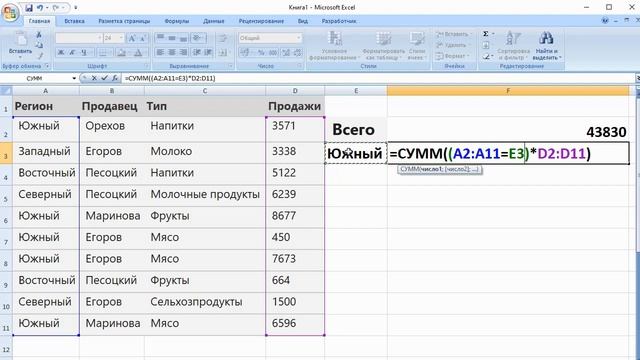
Task: Expand the formula bar at right end
Action: pyautogui.click(x=638, y=78)
